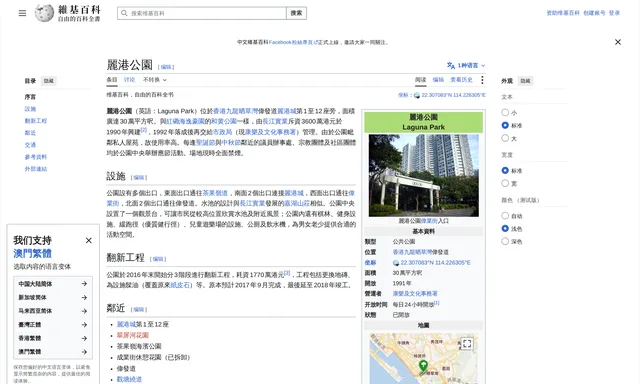Viewport: 640px width, 384px height.
Task: Jump to 鄰近 in contents
Action: pos(30,133)
